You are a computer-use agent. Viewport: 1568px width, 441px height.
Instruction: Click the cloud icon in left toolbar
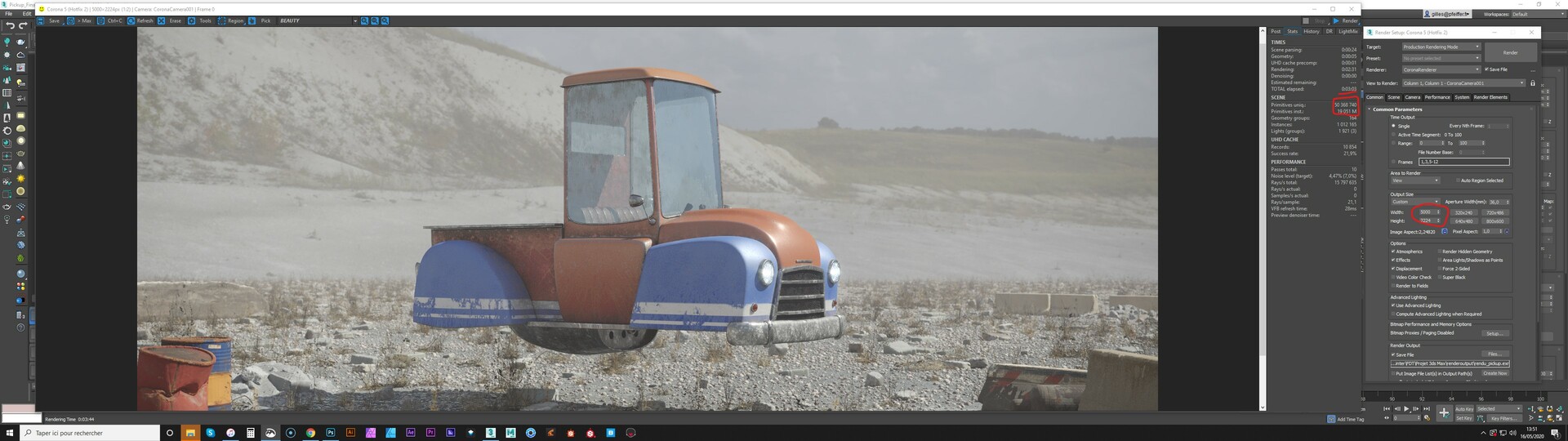coord(20,55)
